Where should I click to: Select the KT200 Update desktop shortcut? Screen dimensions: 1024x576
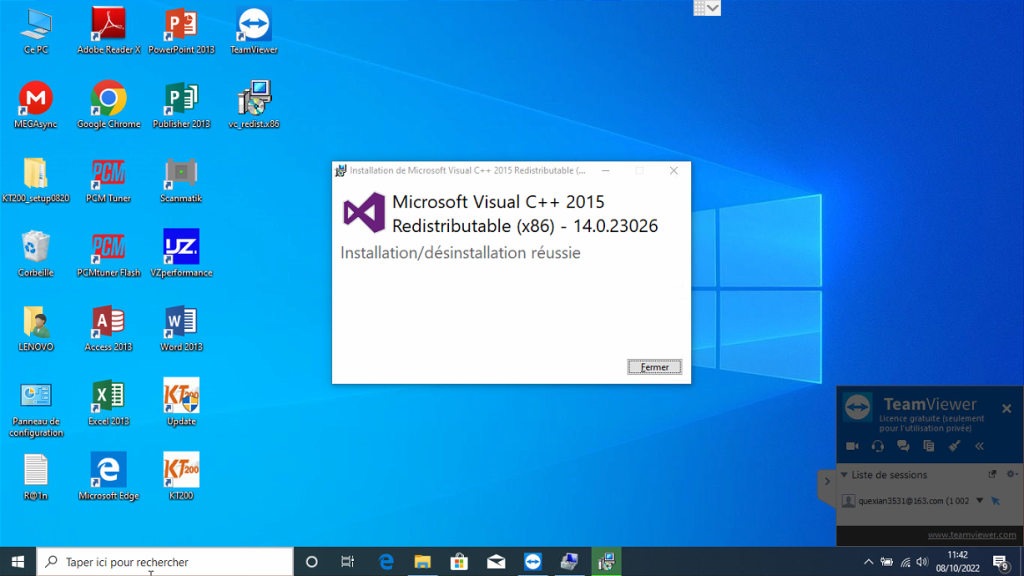tap(181, 403)
